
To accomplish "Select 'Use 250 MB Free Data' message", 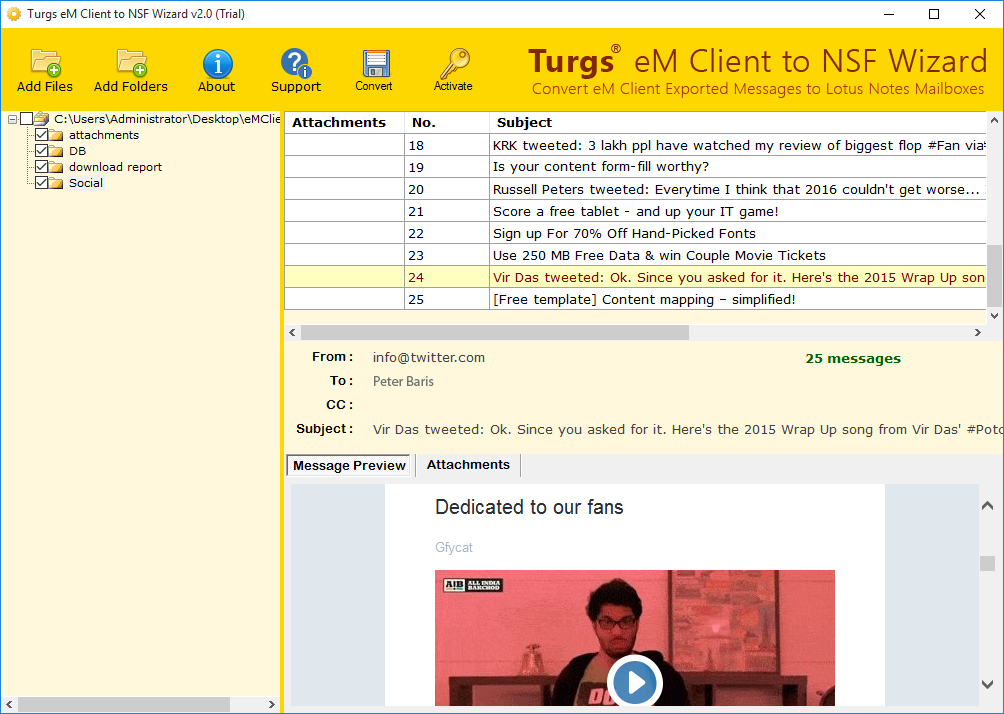I will 635,256.
